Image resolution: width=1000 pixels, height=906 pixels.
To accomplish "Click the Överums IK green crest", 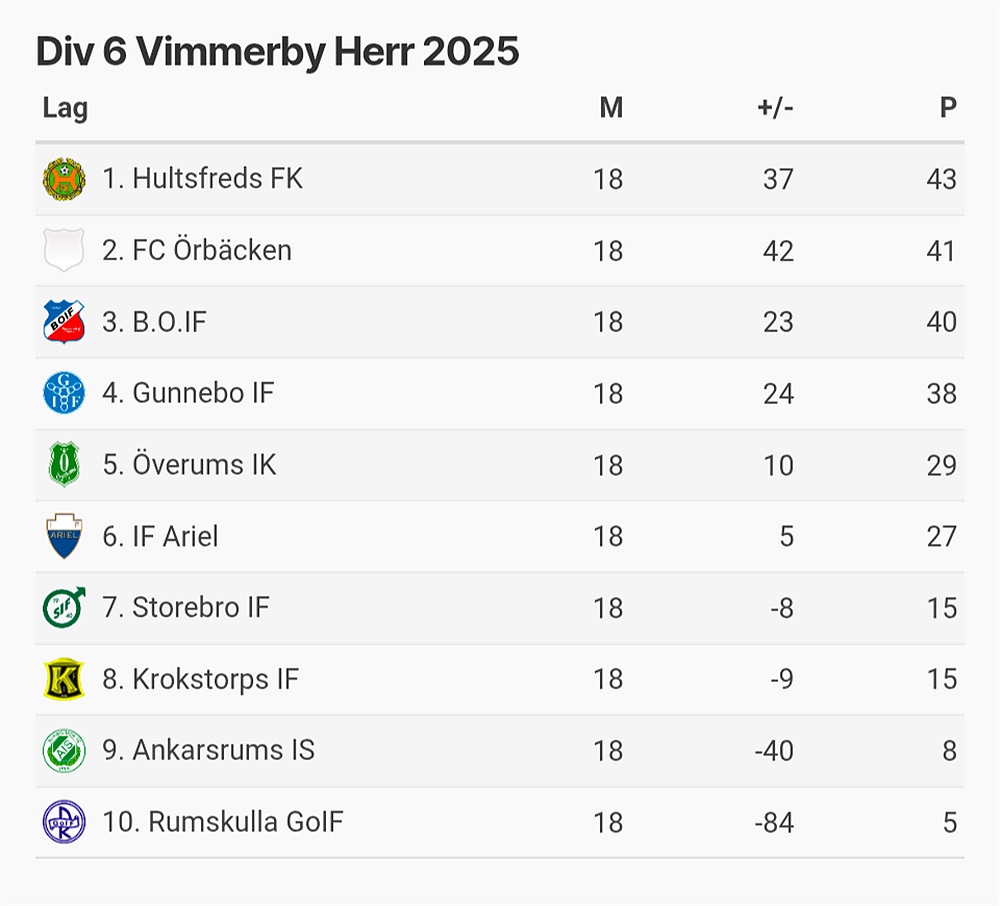I will pos(64,465).
